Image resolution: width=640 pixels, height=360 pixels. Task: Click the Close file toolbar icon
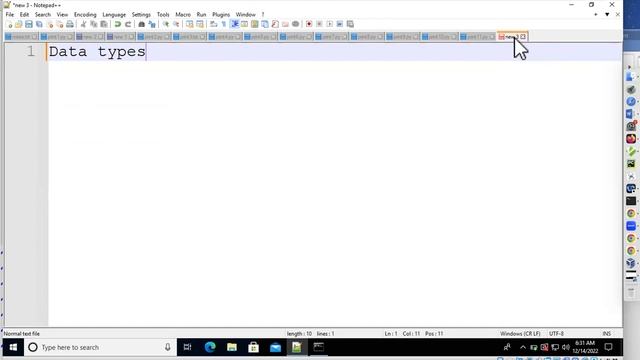[50, 24]
